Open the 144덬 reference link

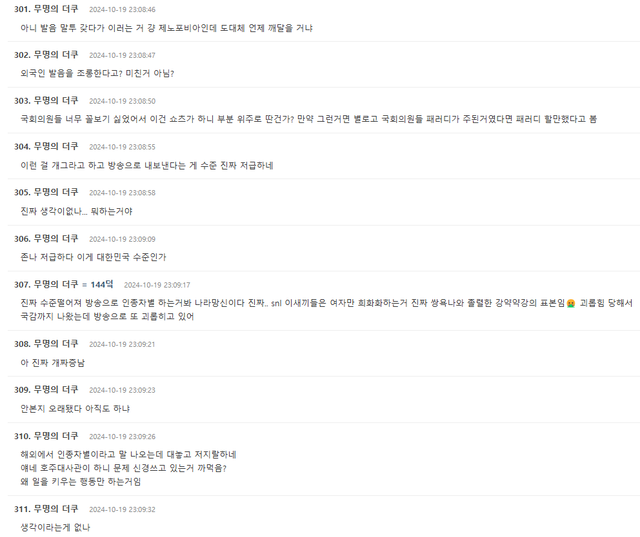click(x=102, y=284)
